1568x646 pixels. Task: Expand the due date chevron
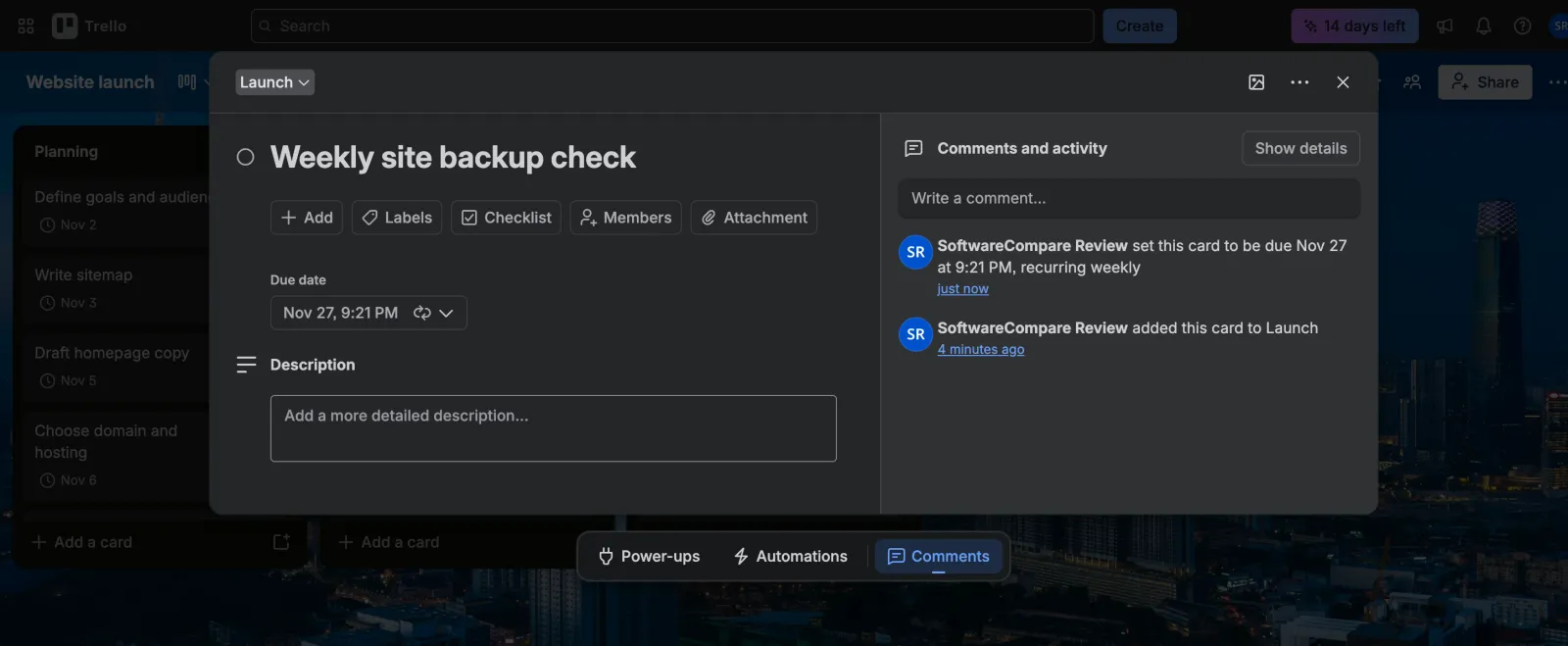[x=446, y=313]
